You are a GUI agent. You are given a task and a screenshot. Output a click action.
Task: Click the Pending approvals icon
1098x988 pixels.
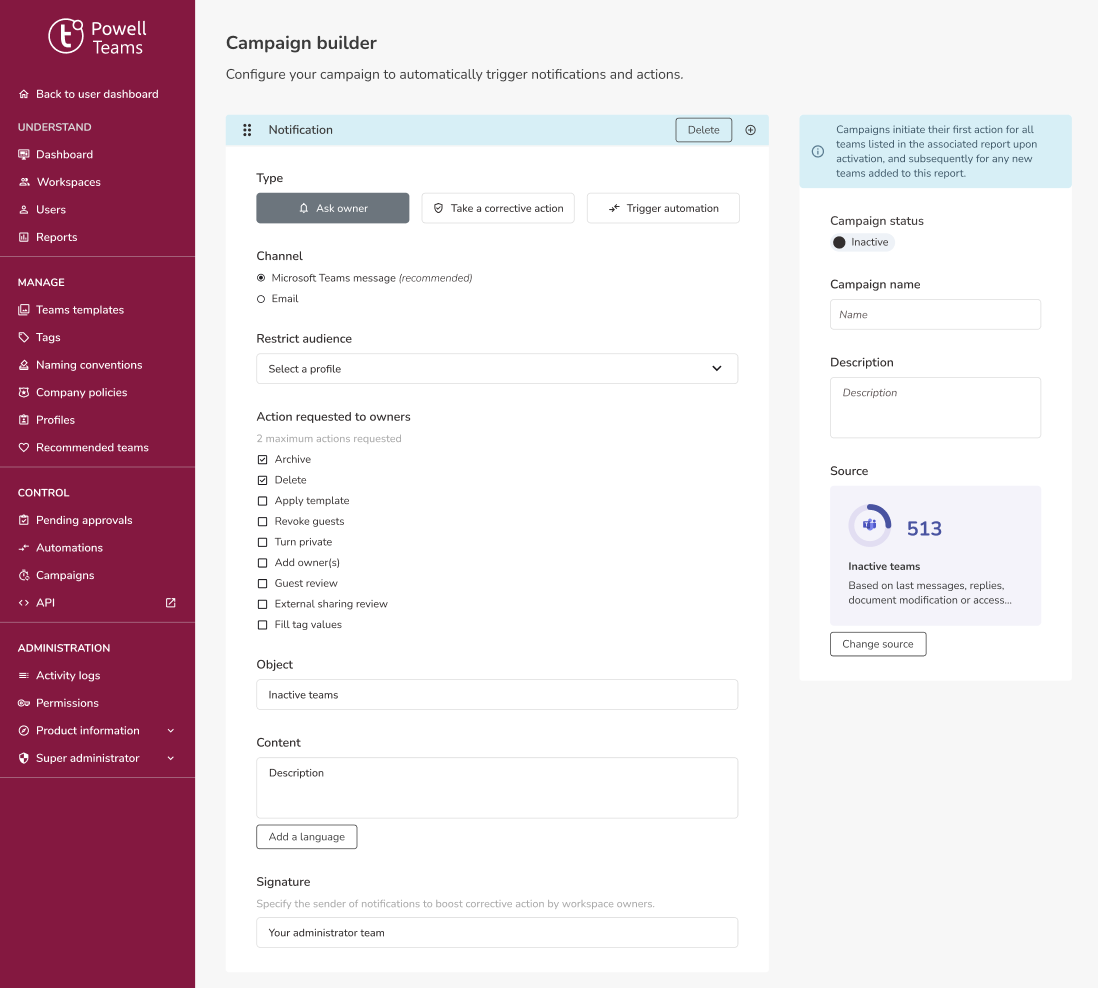[x=24, y=520]
